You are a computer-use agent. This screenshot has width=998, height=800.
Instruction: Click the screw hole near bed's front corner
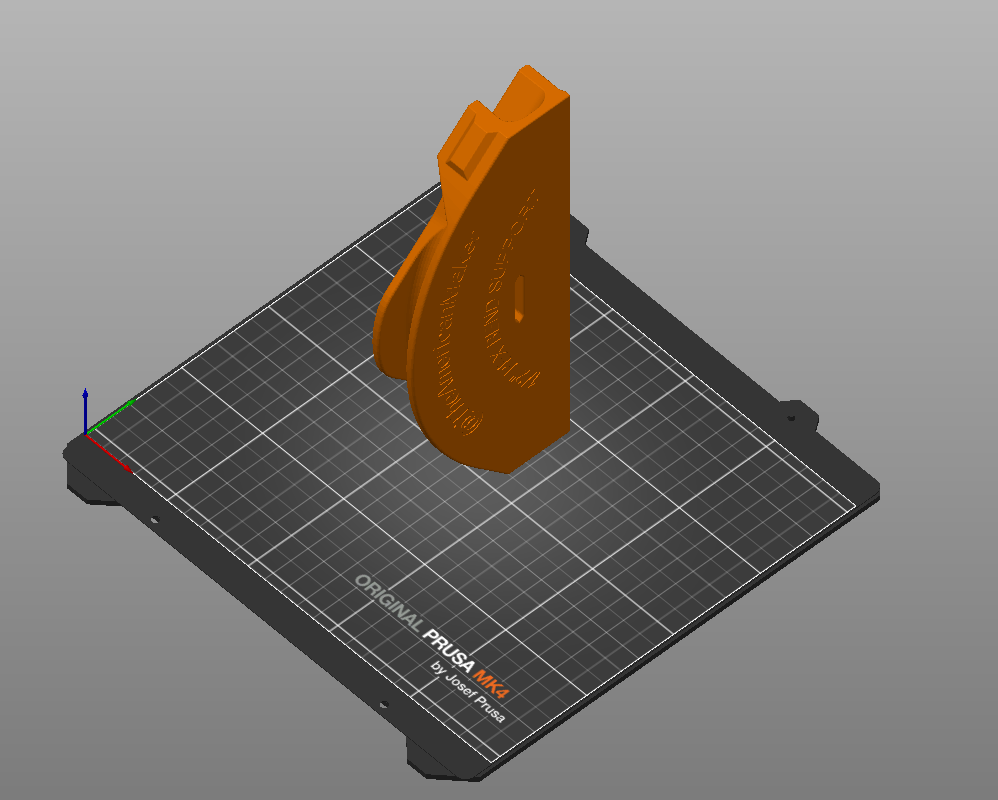pos(381,704)
